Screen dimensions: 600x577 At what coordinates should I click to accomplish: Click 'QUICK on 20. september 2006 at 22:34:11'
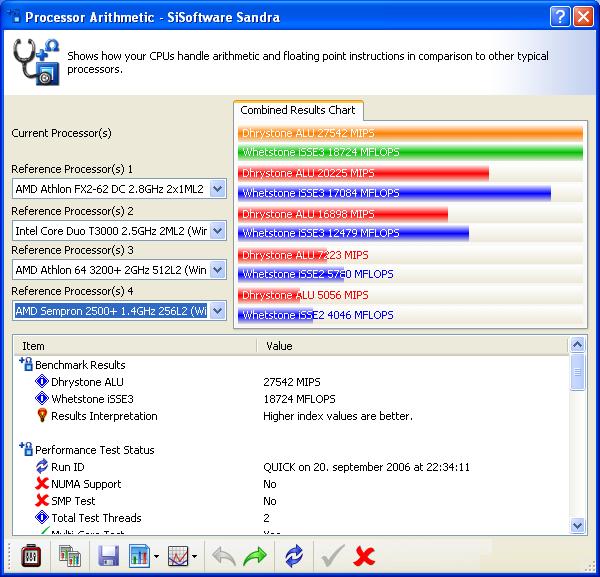click(x=366, y=467)
